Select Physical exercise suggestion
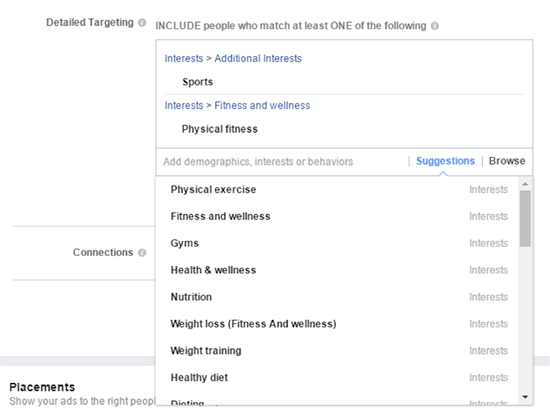Viewport: 550px width, 417px height. 338,189
